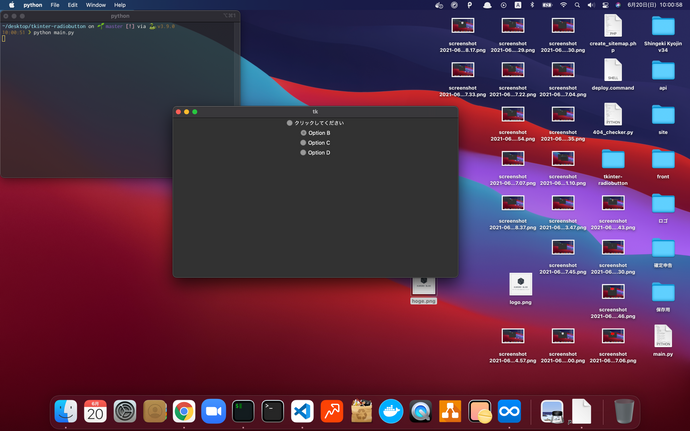This screenshot has height=431, width=690.
Task: Open Zoom from the dock
Action: point(213,411)
